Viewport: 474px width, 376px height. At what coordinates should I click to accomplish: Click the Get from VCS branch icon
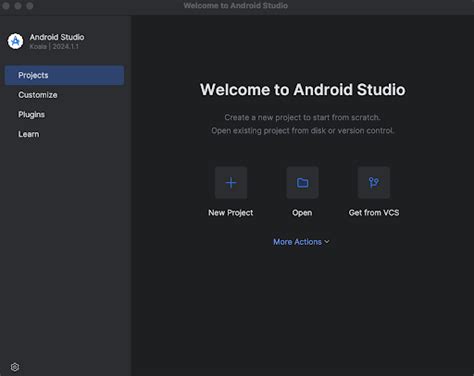coord(374,183)
